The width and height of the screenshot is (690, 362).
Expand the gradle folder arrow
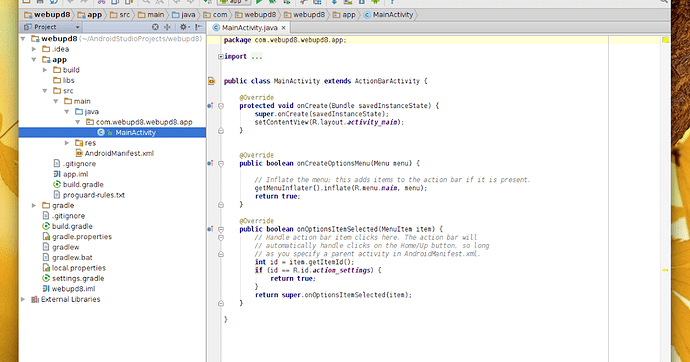point(34,205)
